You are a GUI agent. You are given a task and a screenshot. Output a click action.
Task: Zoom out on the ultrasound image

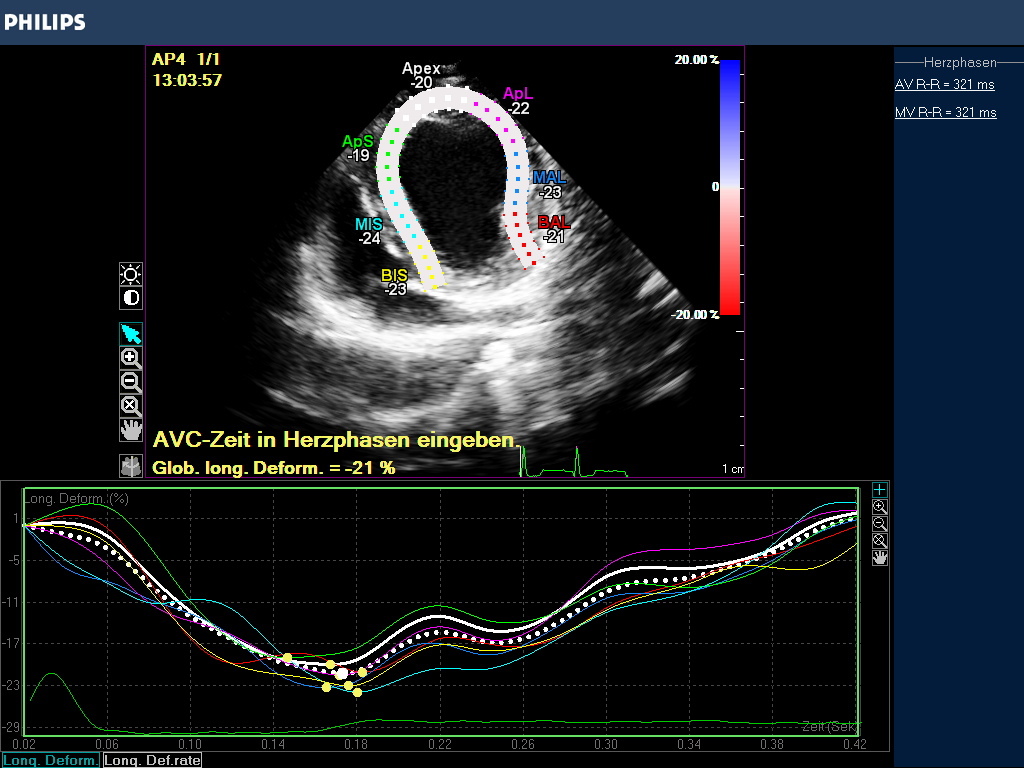click(x=131, y=382)
